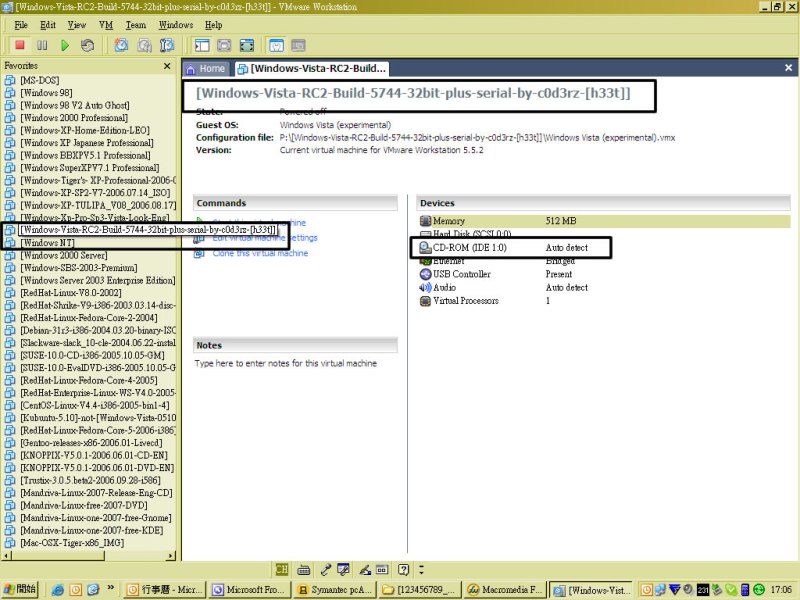Select [RedHat-Linux-Fedora-Core-4-2005] favorite
Viewport: 800px width, 600px height.
point(89,380)
